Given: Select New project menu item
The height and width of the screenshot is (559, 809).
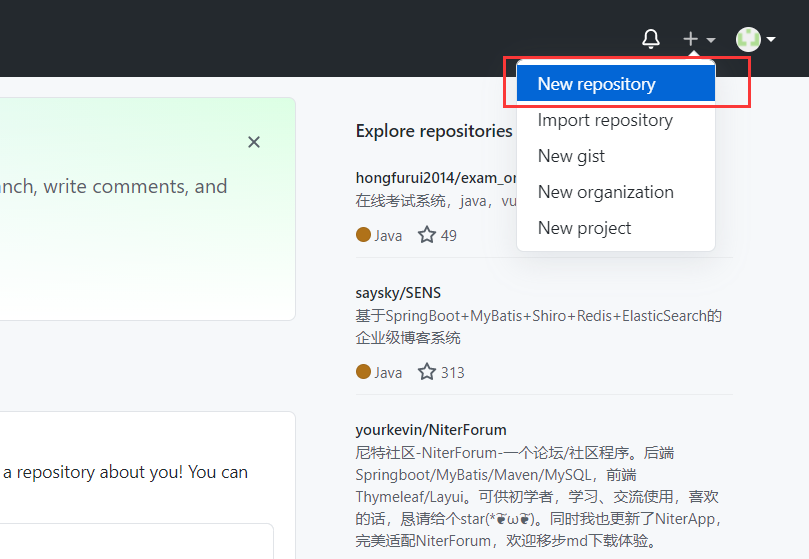Looking at the screenshot, I should [585, 228].
